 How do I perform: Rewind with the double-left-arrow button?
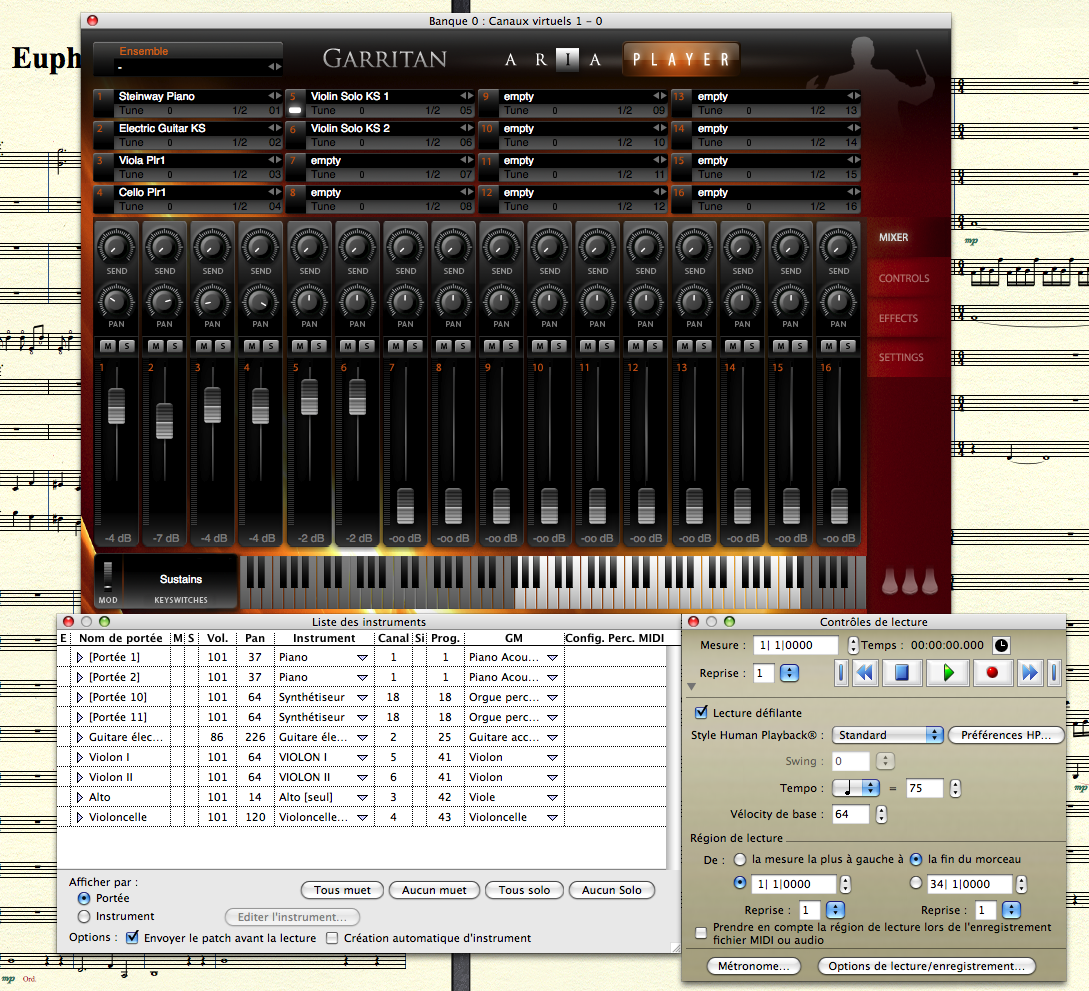[x=865, y=673]
